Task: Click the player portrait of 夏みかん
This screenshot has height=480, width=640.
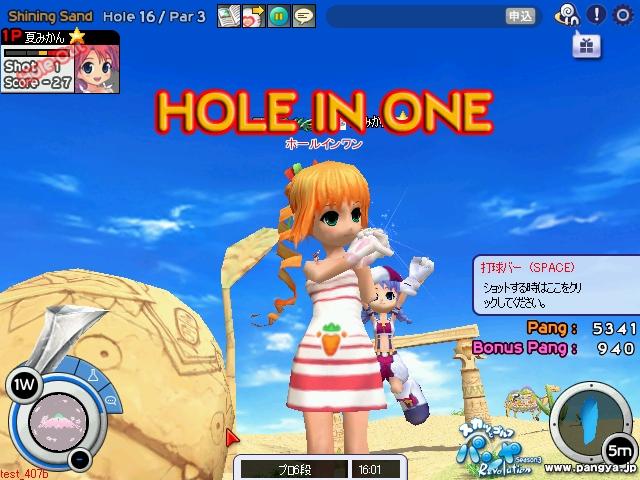Action: click(97, 69)
